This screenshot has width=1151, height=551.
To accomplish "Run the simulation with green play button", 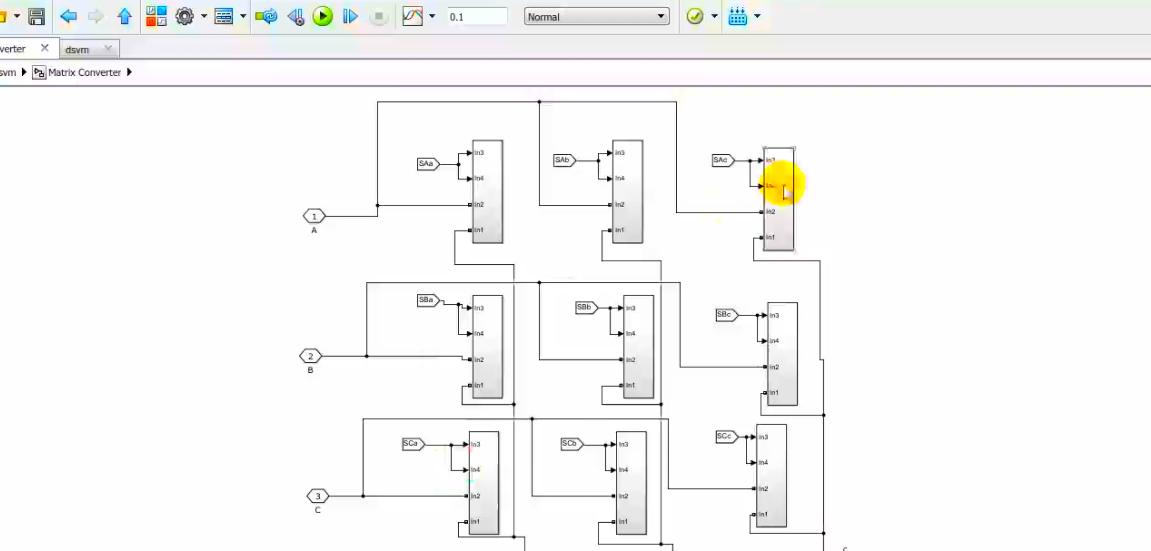I will click(322, 16).
